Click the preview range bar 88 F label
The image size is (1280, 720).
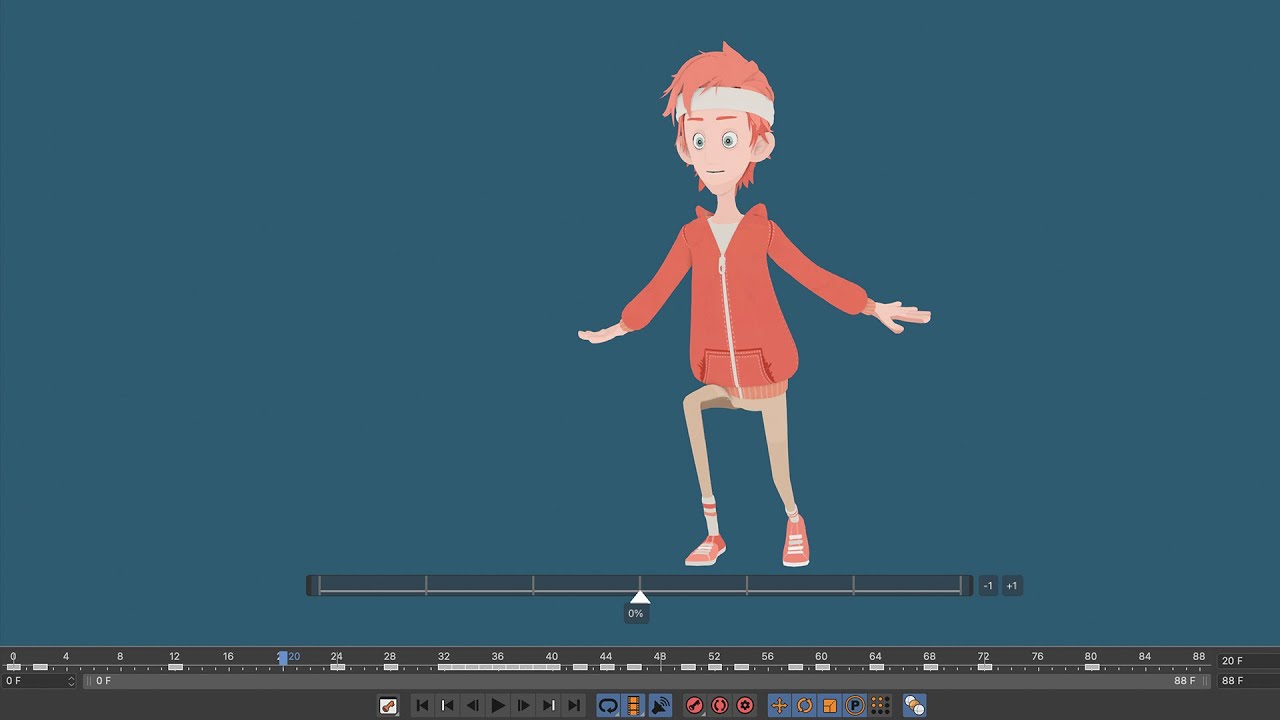[x=1184, y=681]
